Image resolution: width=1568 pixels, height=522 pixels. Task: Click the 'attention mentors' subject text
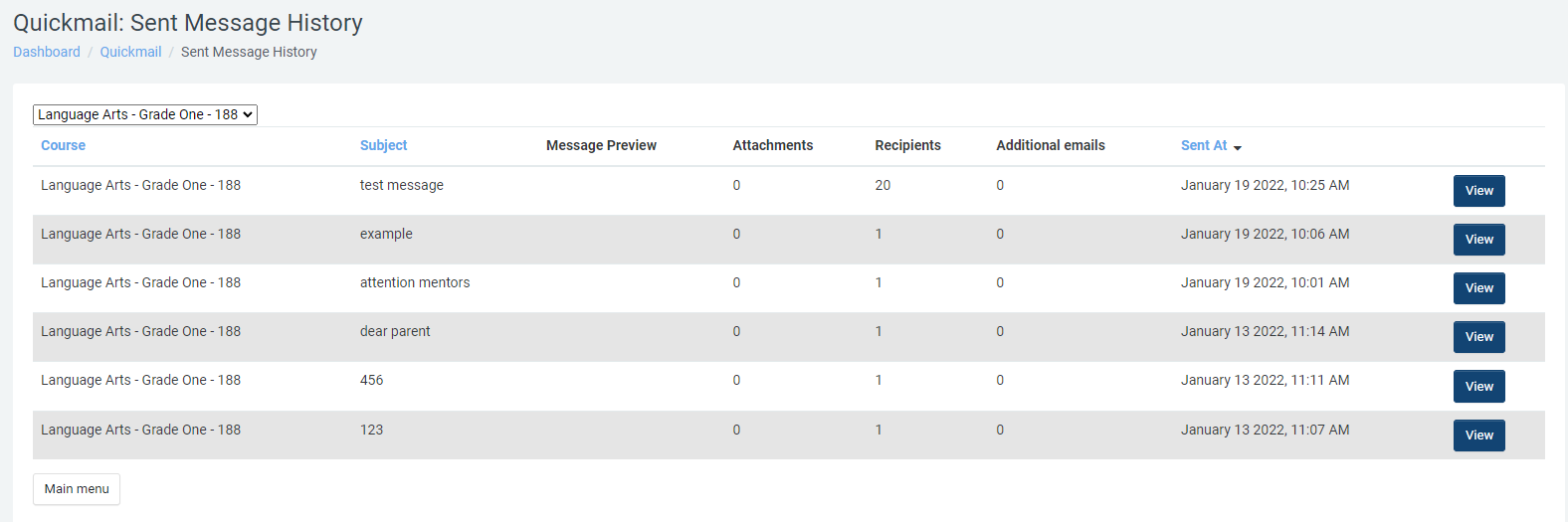[414, 282]
